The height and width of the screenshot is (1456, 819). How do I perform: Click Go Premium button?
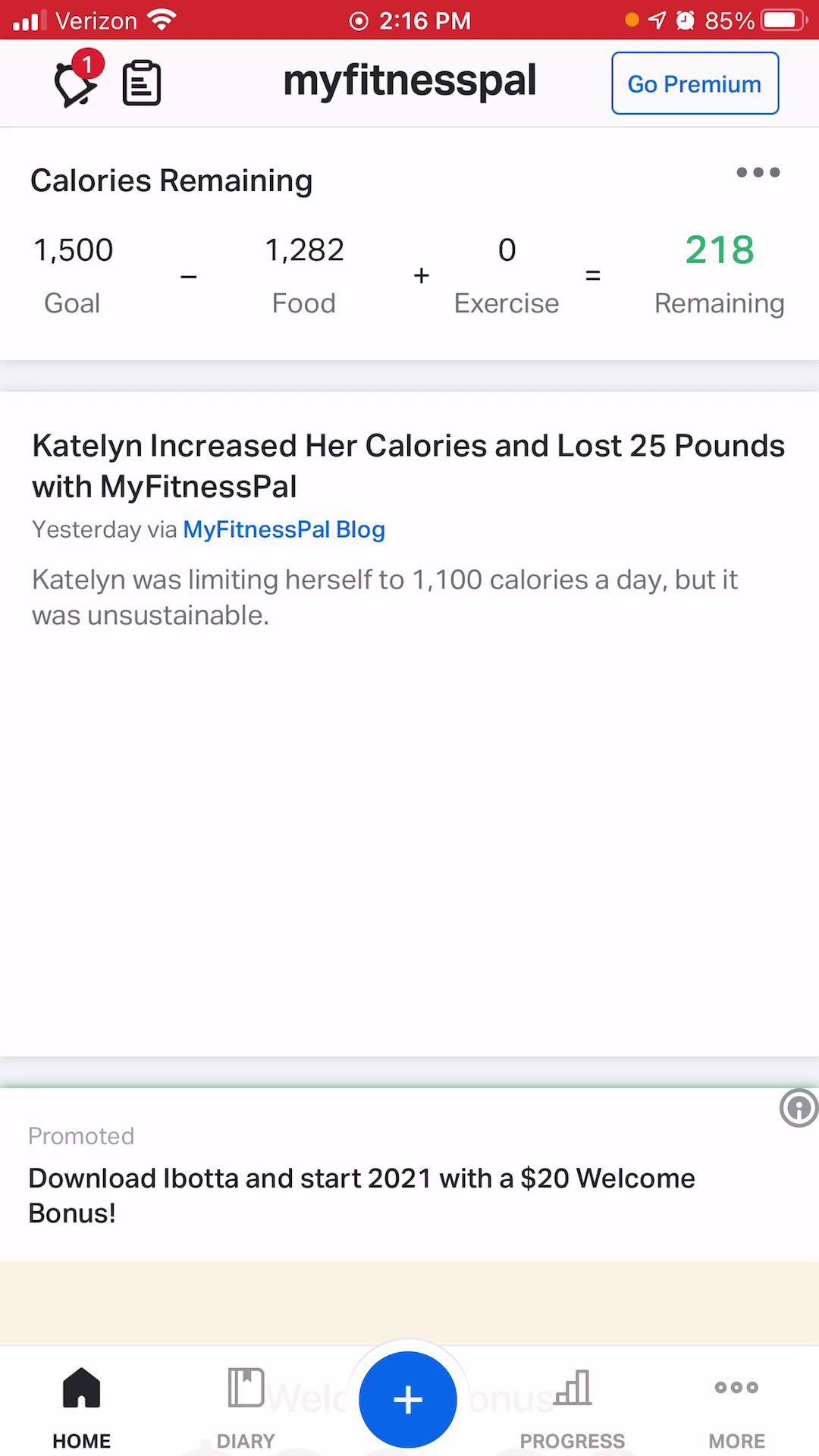(x=695, y=83)
